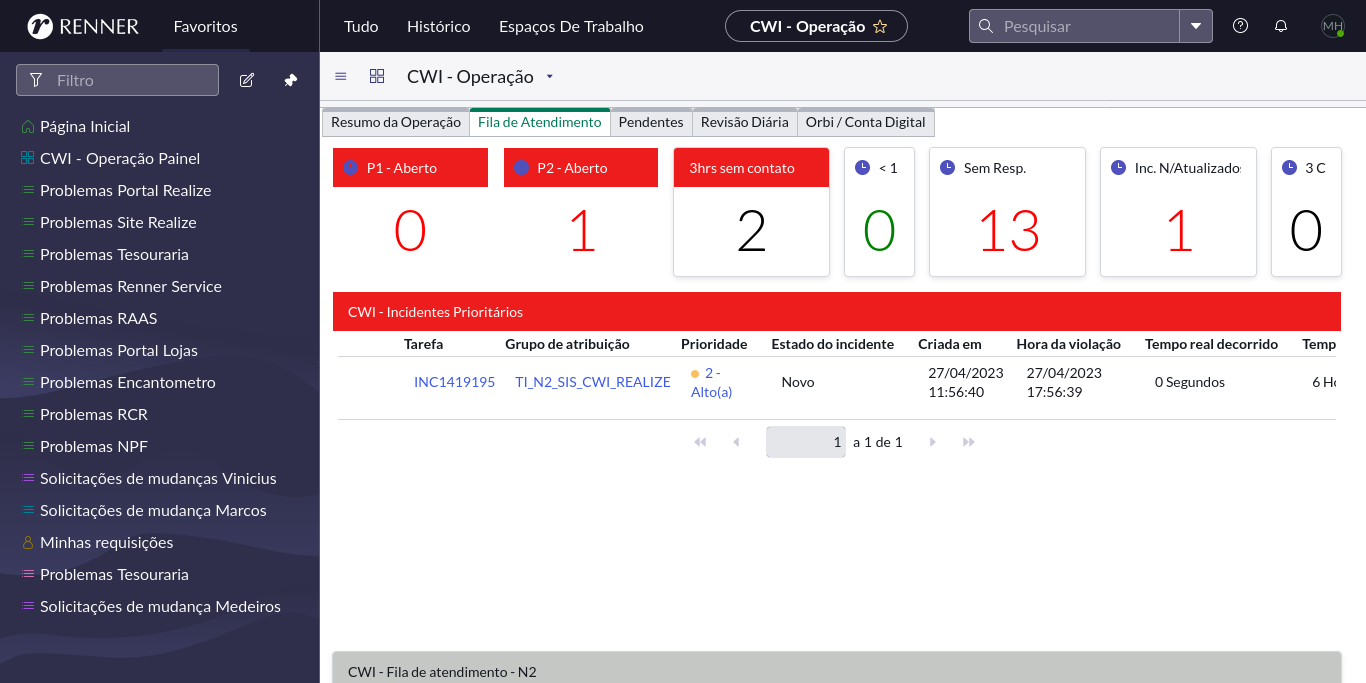Open Solicitações de mudanças Vinicius favorite
The image size is (1366, 683).
[x=158, y=478]
